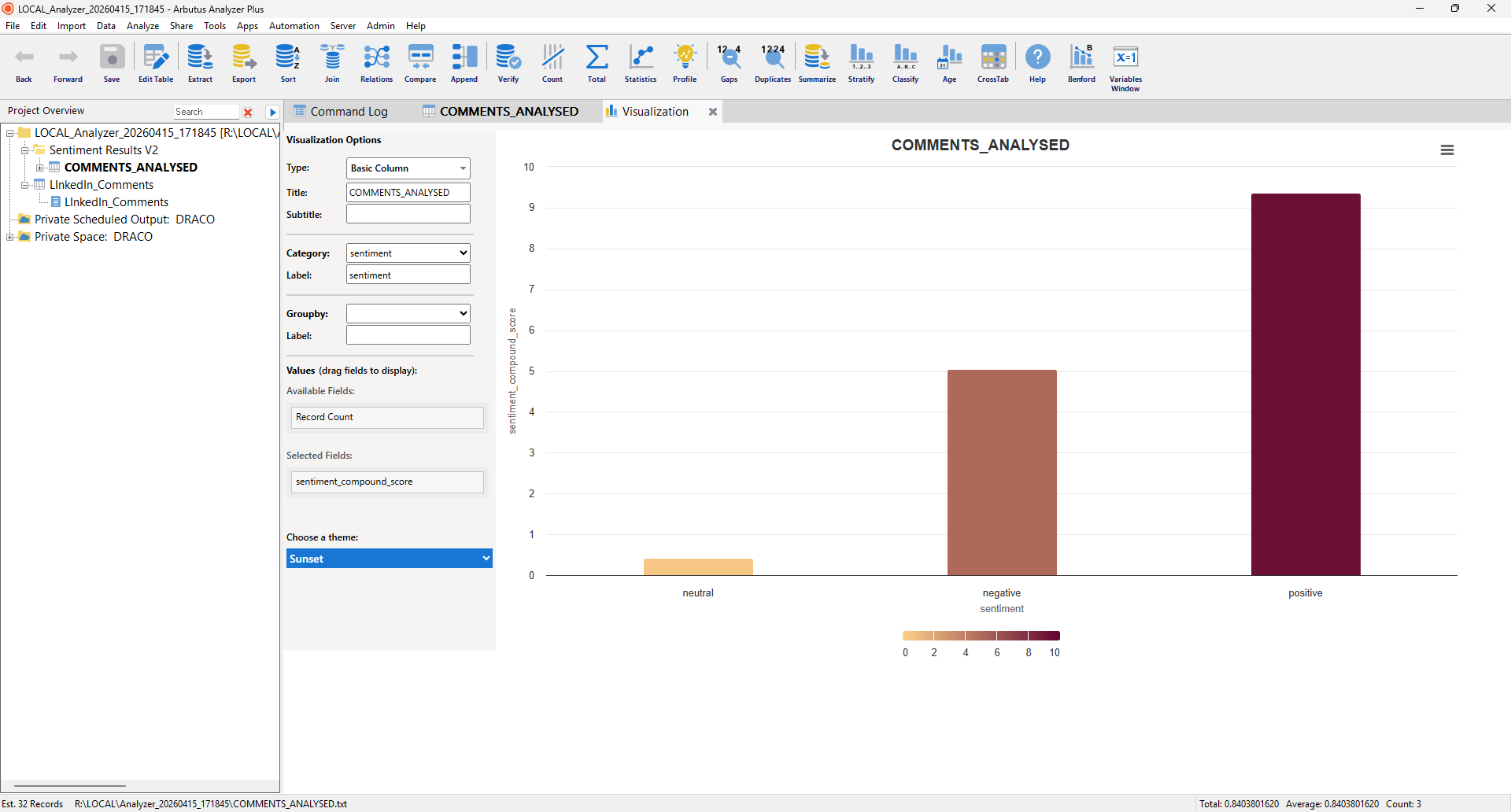Close the Visualization tab
The width and height of the screenshot is (1511, 812).
(712, 111)
